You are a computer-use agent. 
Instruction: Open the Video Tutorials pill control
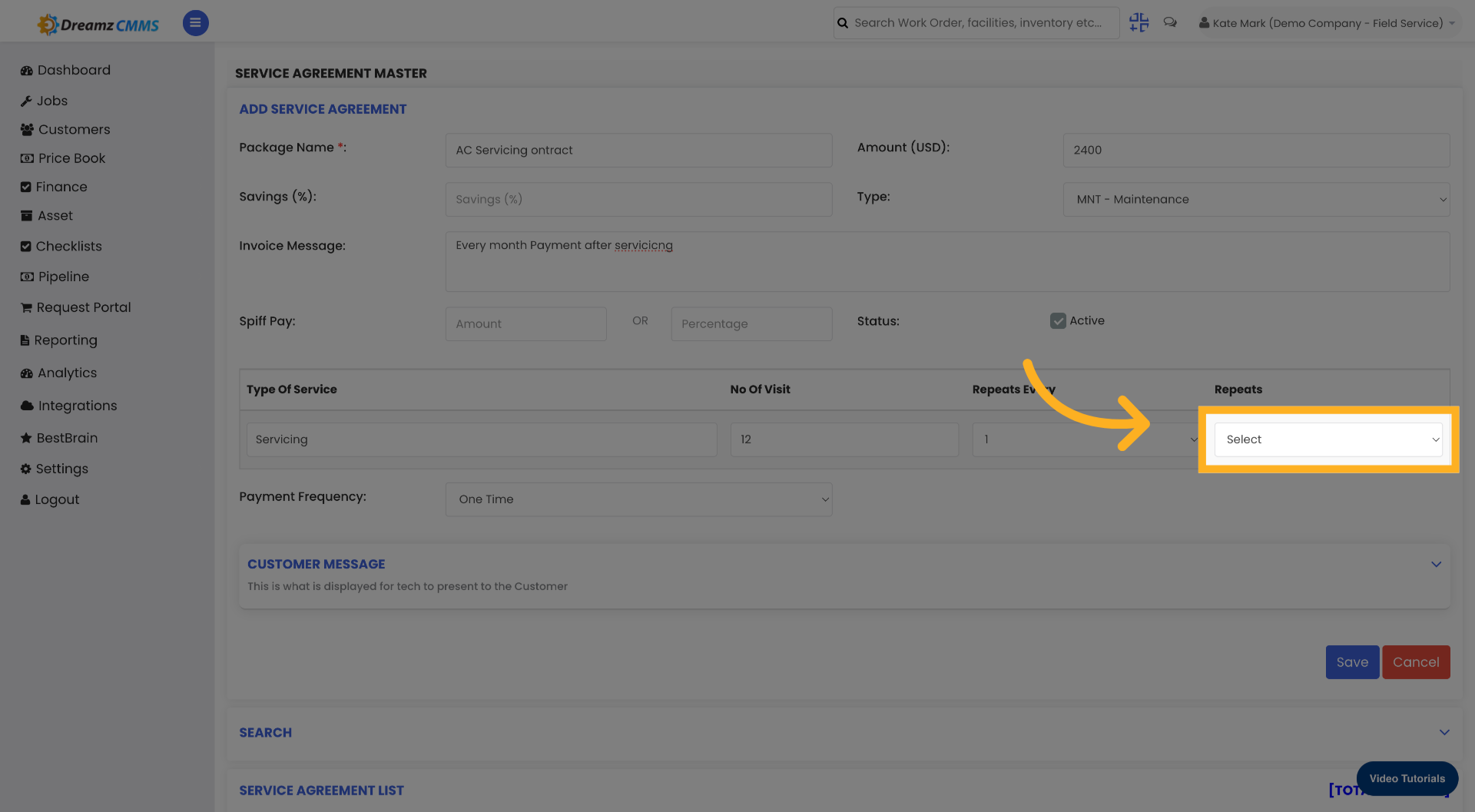1407,778
